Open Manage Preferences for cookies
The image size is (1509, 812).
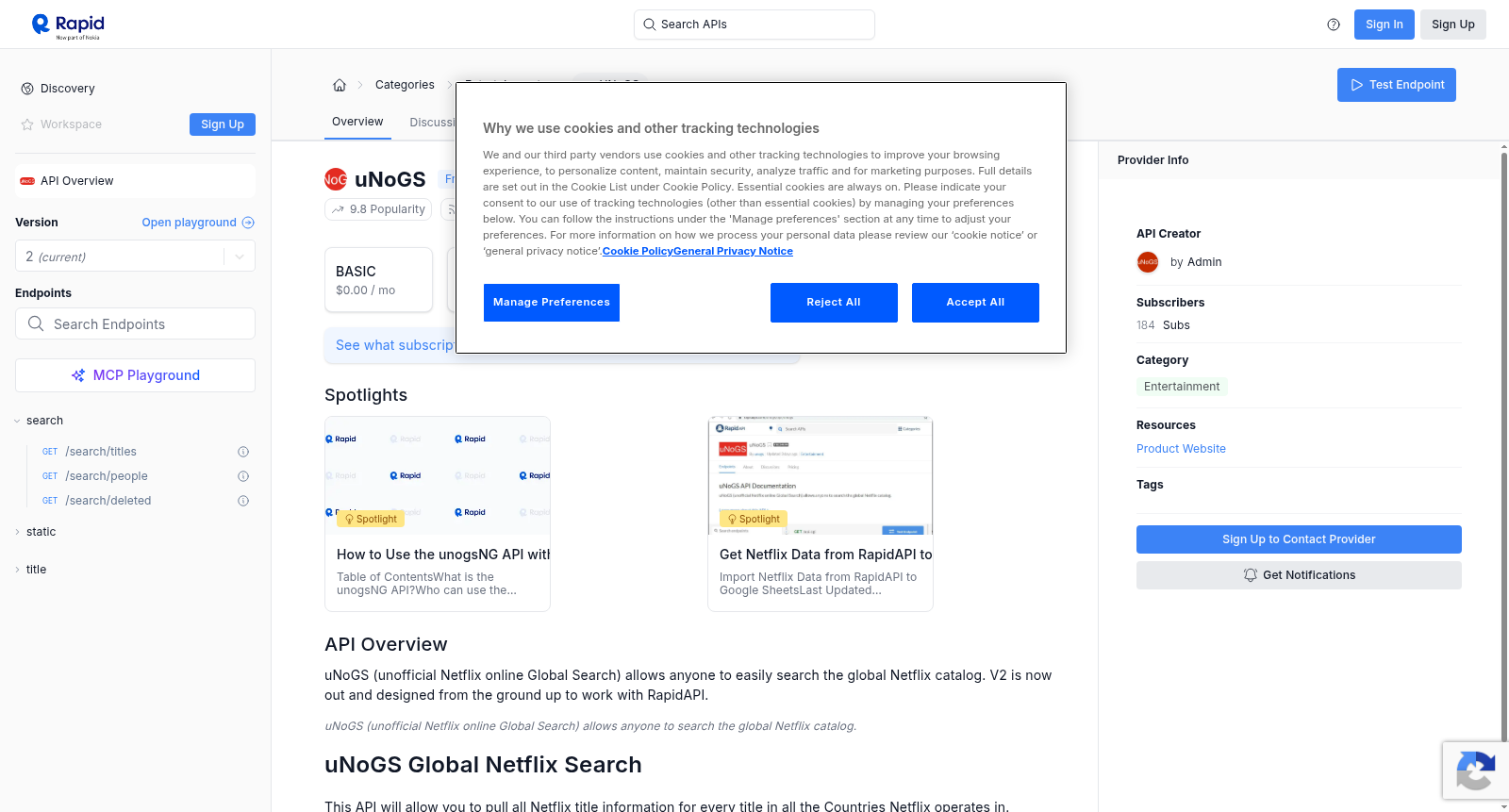[552, 303]
